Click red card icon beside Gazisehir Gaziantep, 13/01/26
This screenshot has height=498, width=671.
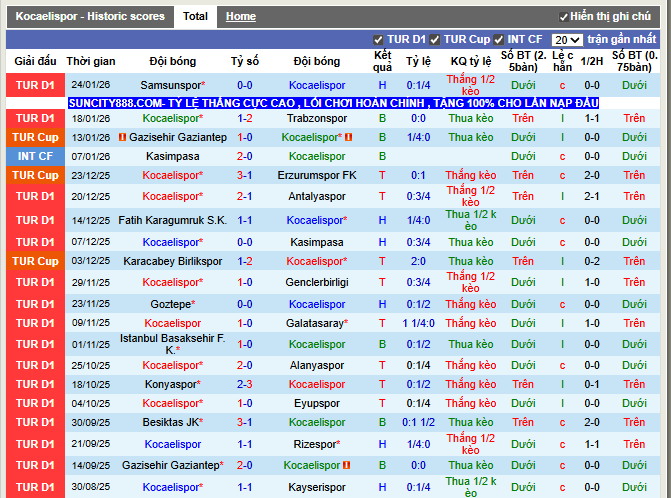[122, 137]
